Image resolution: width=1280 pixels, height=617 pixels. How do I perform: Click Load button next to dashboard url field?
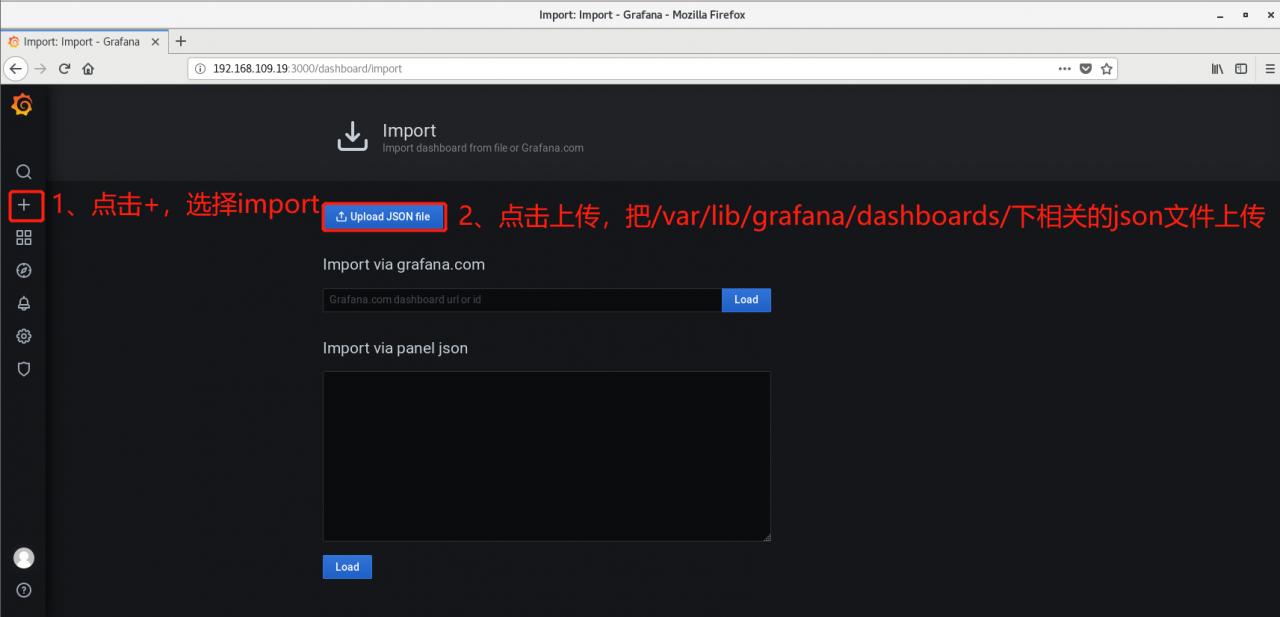point(746,300)
